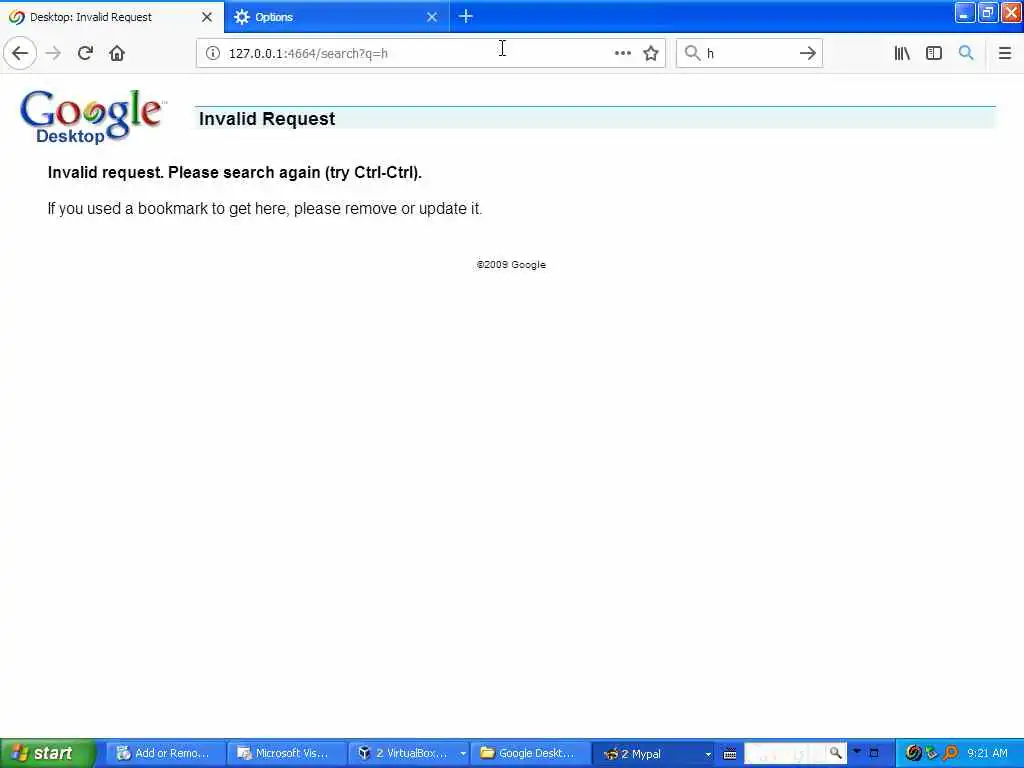Open the Windows Start menu
Screen dimensions: 1024x768
(x=48, y=753)
